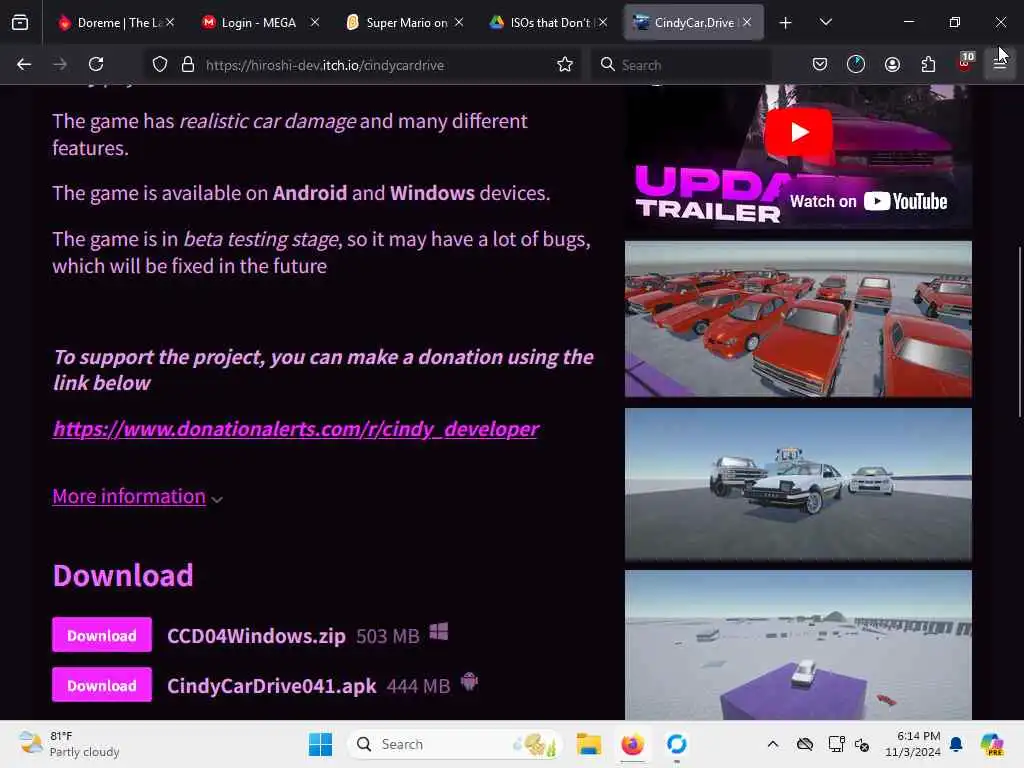
Task: Open the red cars screenshot thumbnail
Action: 798,319
